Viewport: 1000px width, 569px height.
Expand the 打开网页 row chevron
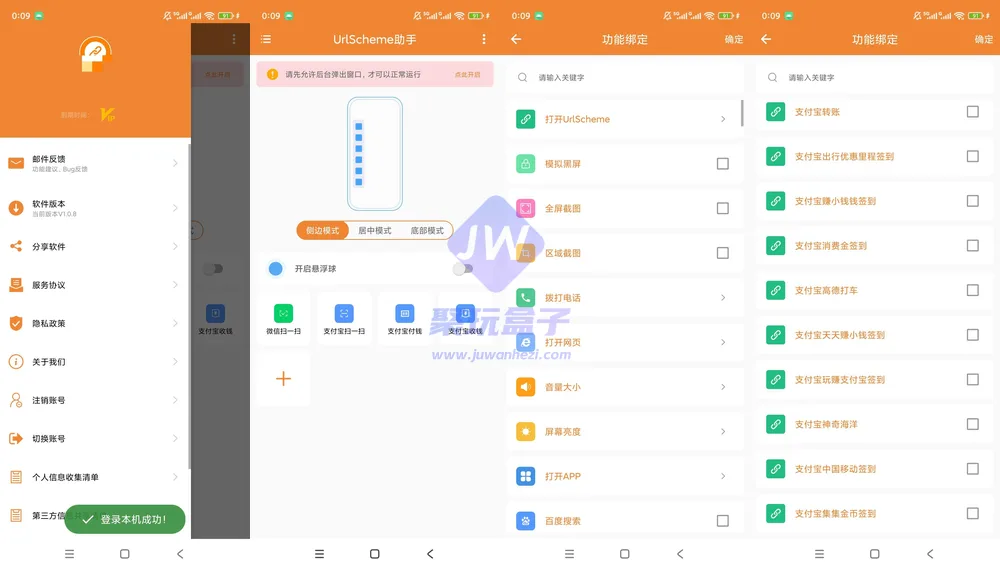(x=723, y=342)
